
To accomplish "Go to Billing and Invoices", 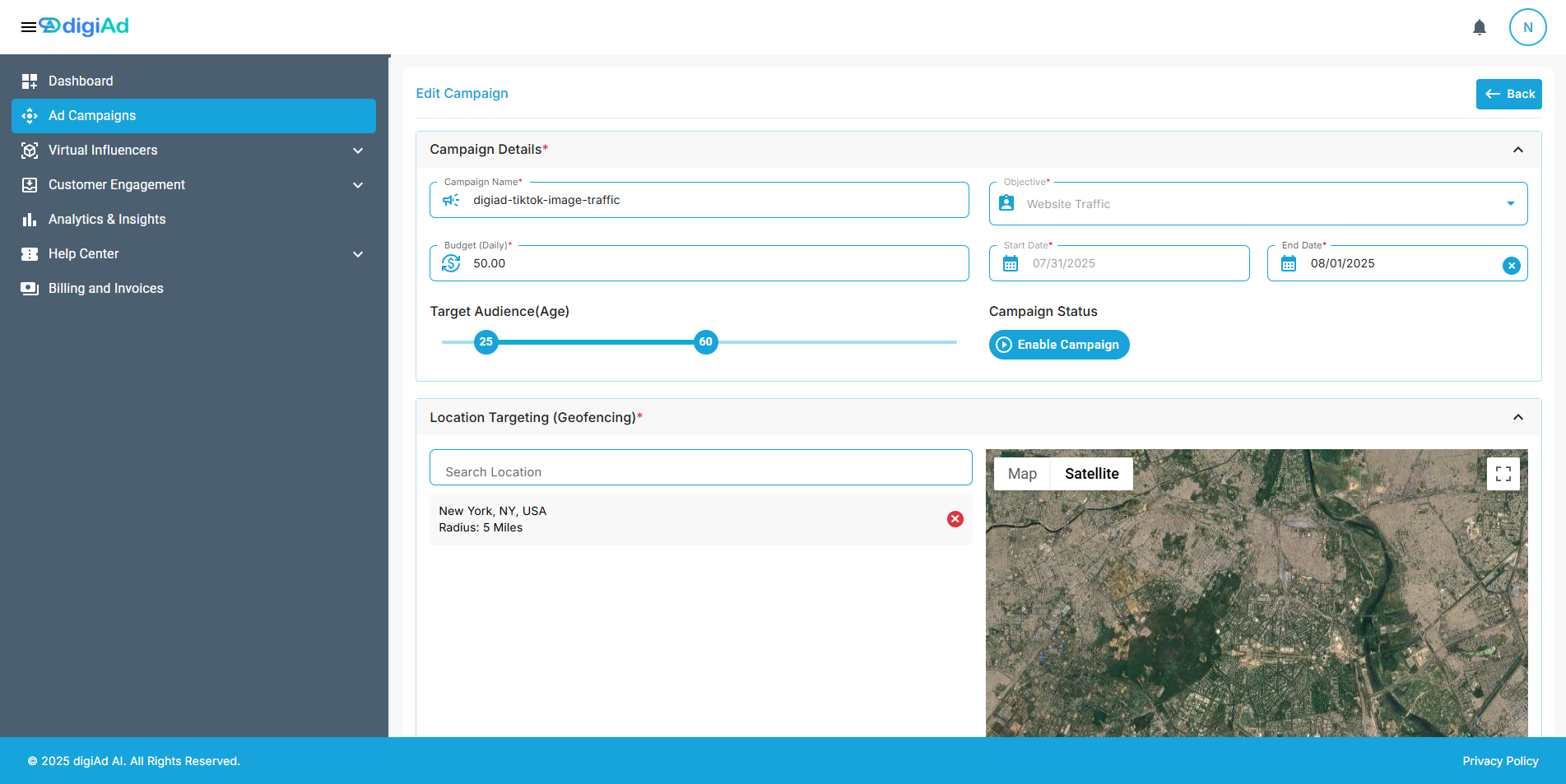I will [x=194, y=289].
